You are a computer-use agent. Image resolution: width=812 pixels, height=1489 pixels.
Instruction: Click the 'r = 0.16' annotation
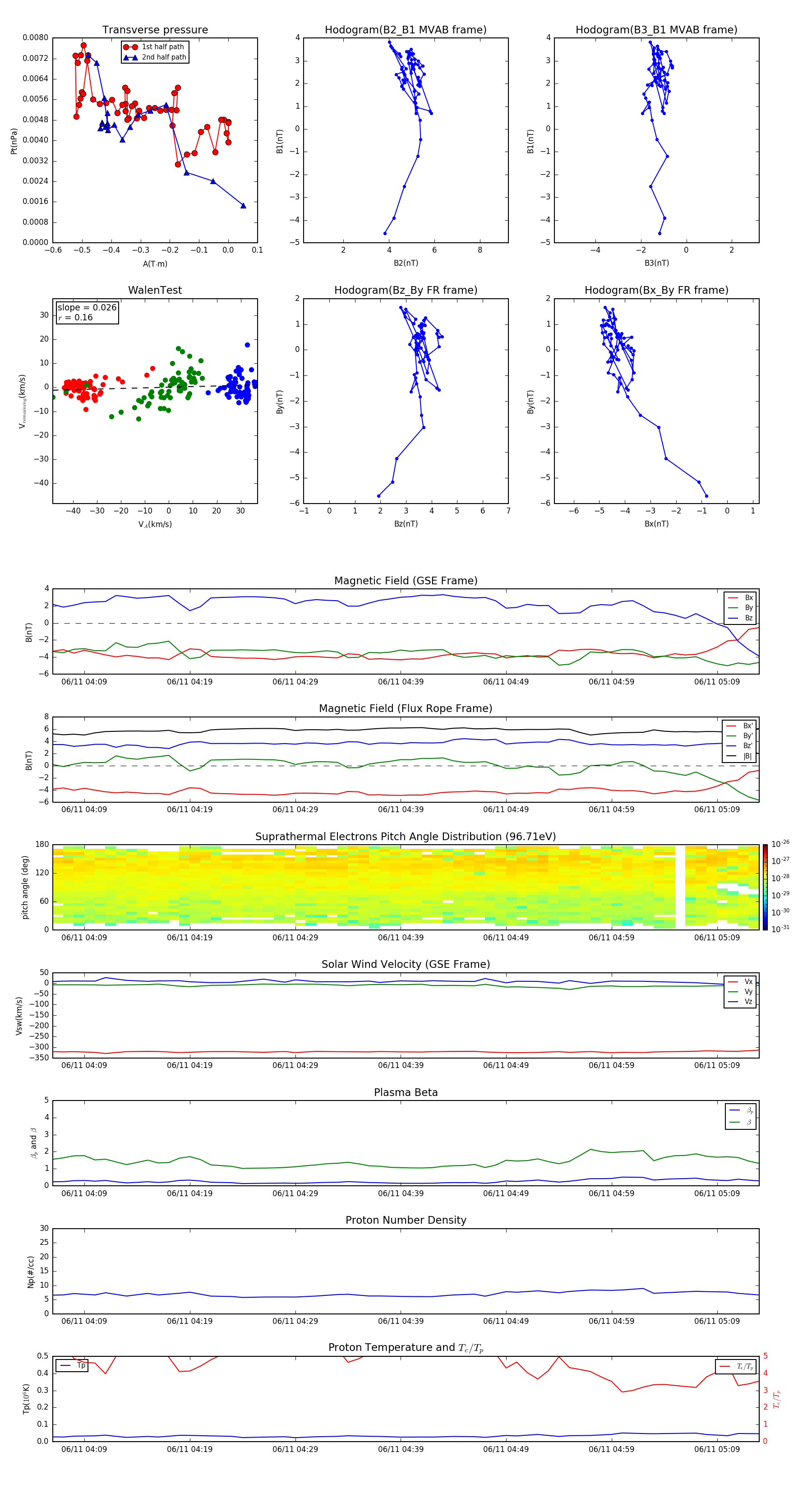click(x=75, y=318)
